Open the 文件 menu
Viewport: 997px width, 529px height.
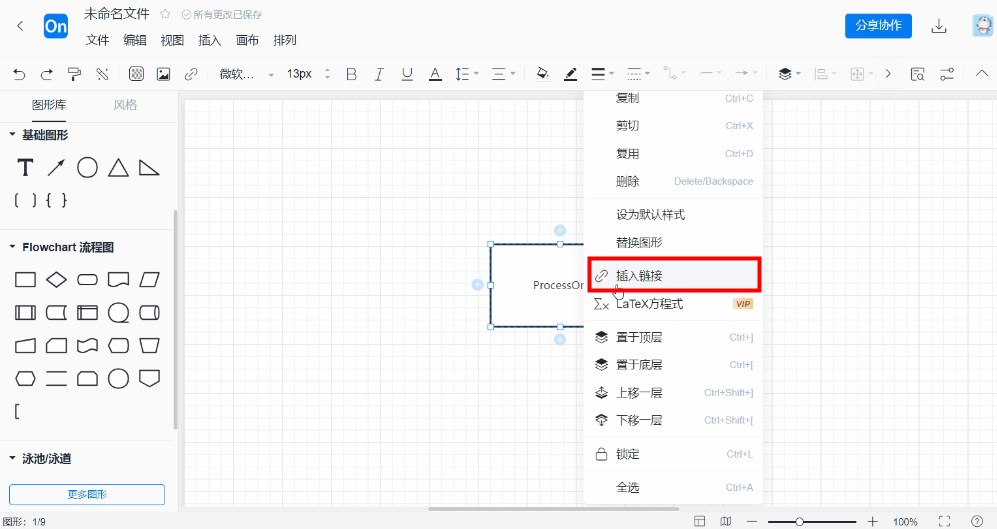(x=97, y=40)
